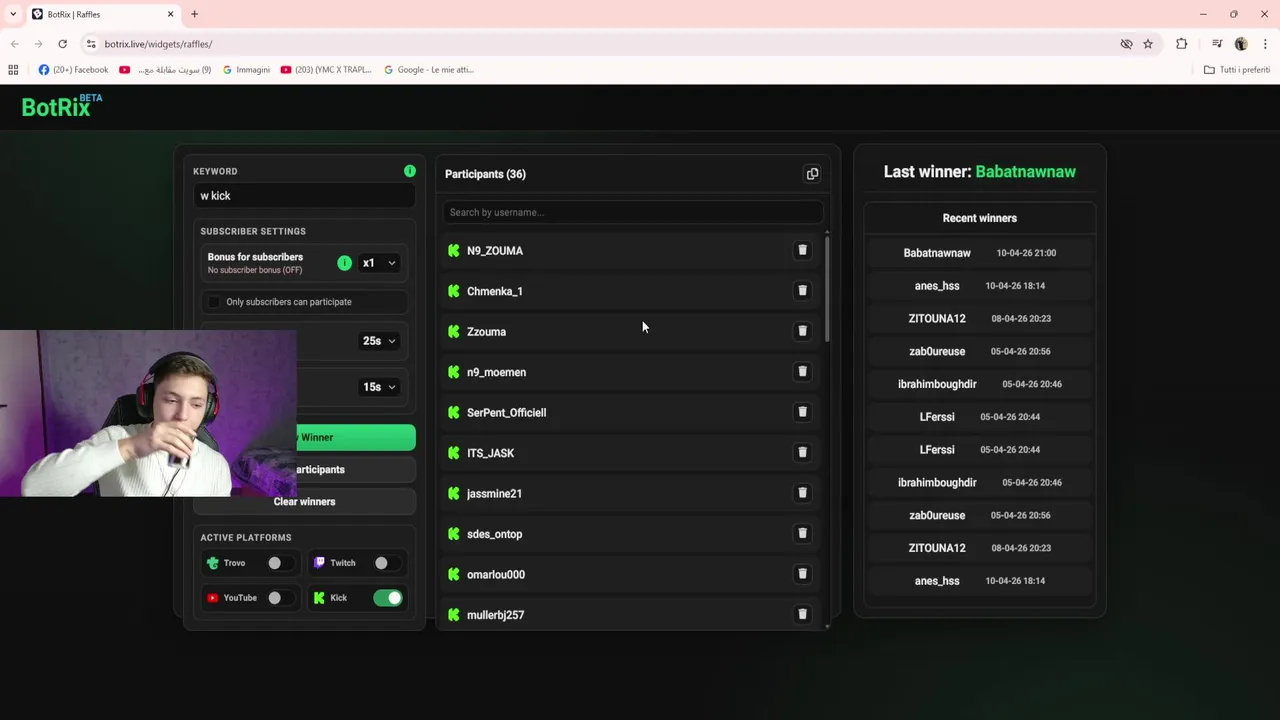Enable Twitch platform toggle
Screen dimensions: 1280x720
(x=385, y=563)
